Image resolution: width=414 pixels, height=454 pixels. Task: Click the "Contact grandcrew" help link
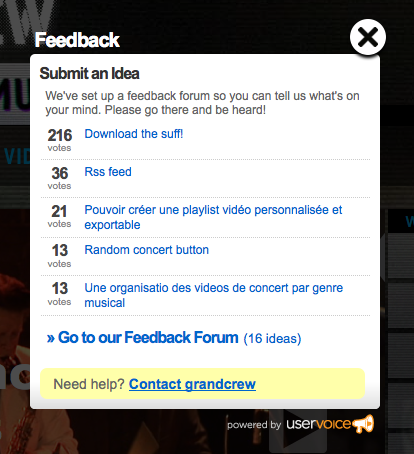[192, 384]
